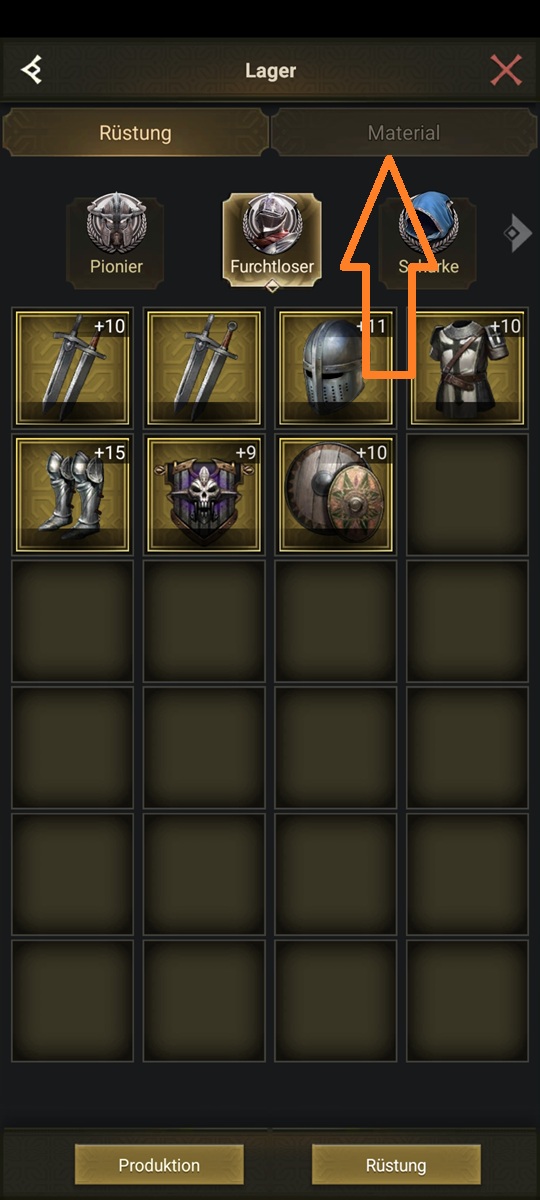Select the +10 twin swords item
540x1200 pixels.
[72, 367]
